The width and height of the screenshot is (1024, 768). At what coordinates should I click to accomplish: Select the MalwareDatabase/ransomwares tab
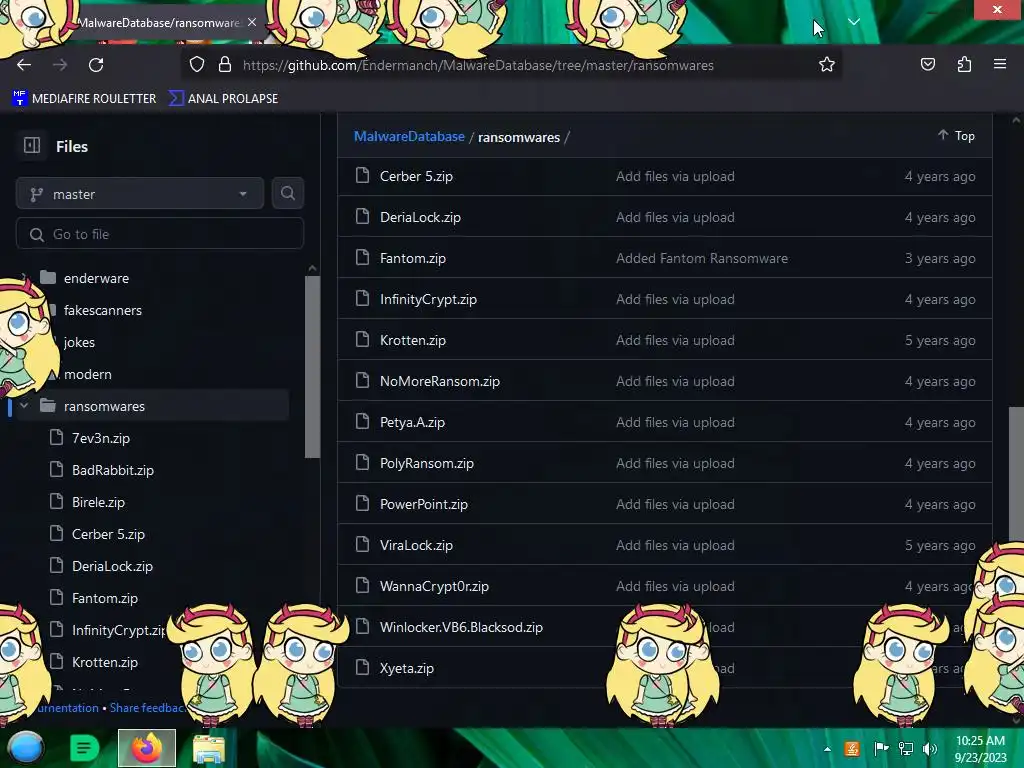[159, 22]
